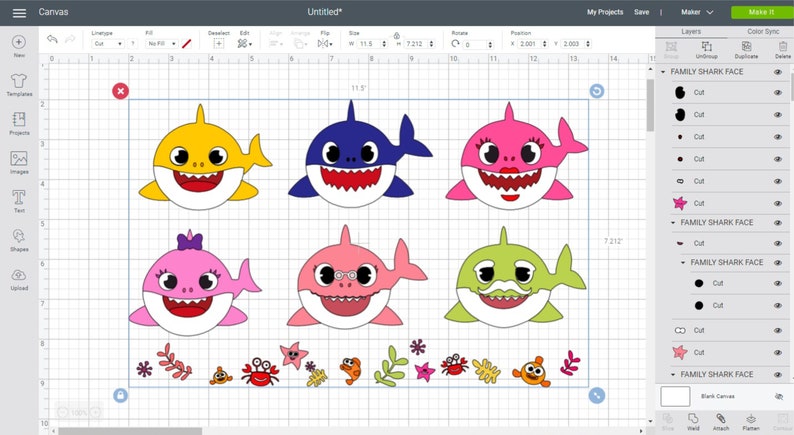794x435 pixels.
Task: Collapse the nested FAMILY SHARK FACE subgroup
Action: tap(683, 263)
